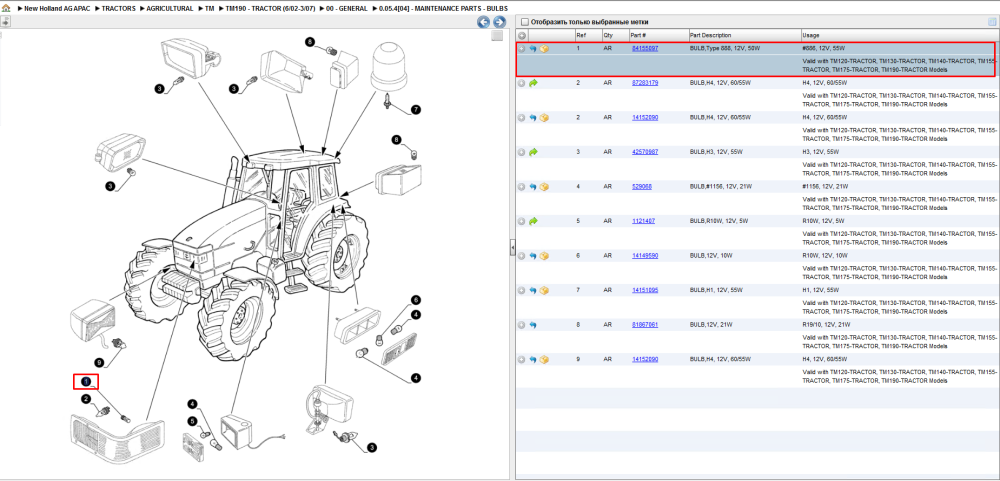Image resolution: width=1000 pixels, height=481 pixels.
Task: Open 'TM190 - TRACTOR (6/02-3/07)' breadcrumb
Action: tap(270, 9)
